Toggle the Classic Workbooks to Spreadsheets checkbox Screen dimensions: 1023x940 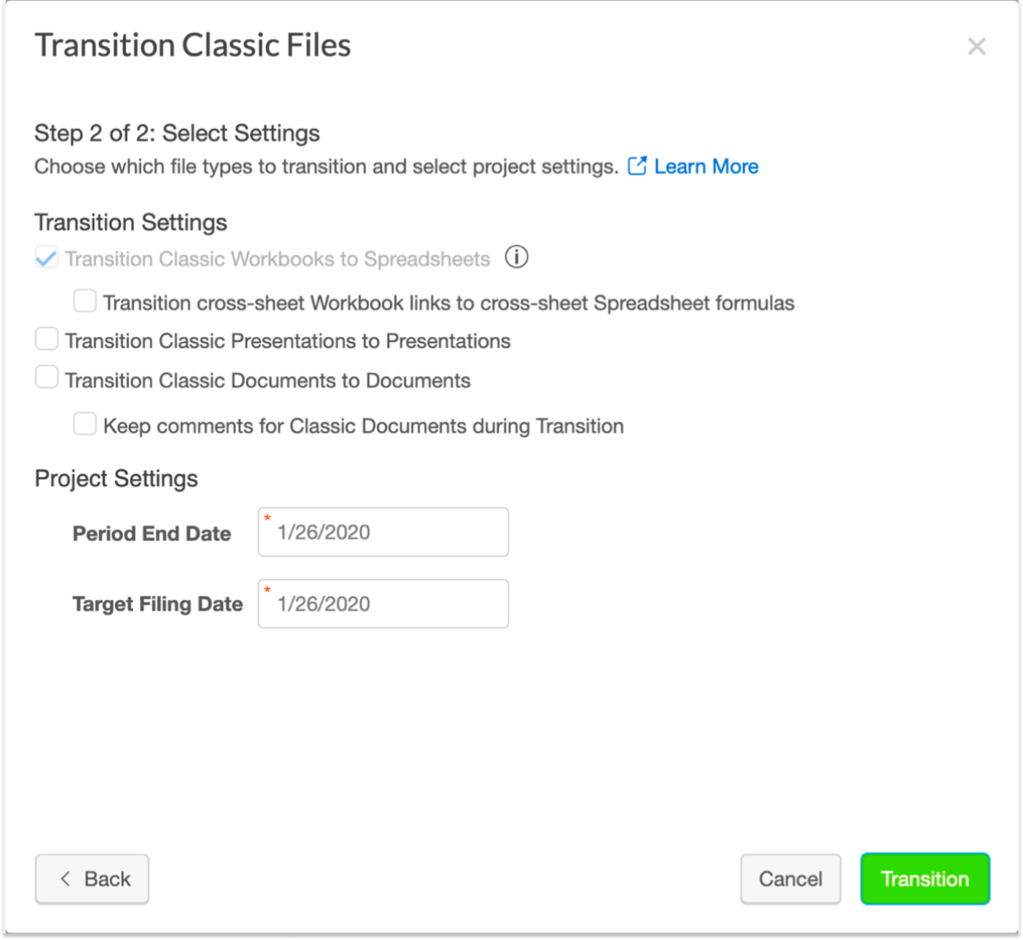(x=46, y=259)
